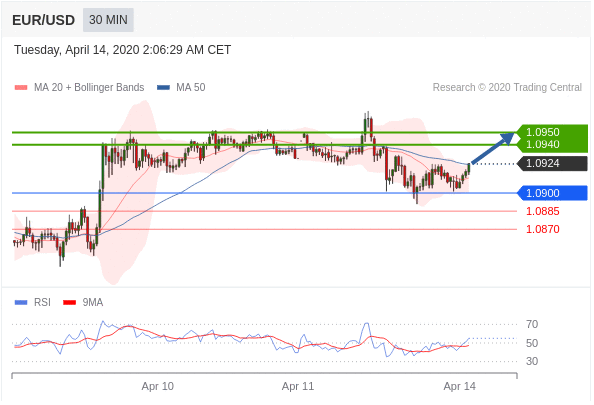Toggle the MA 20 + Bollinger Bands legend label

pos(89,88)
